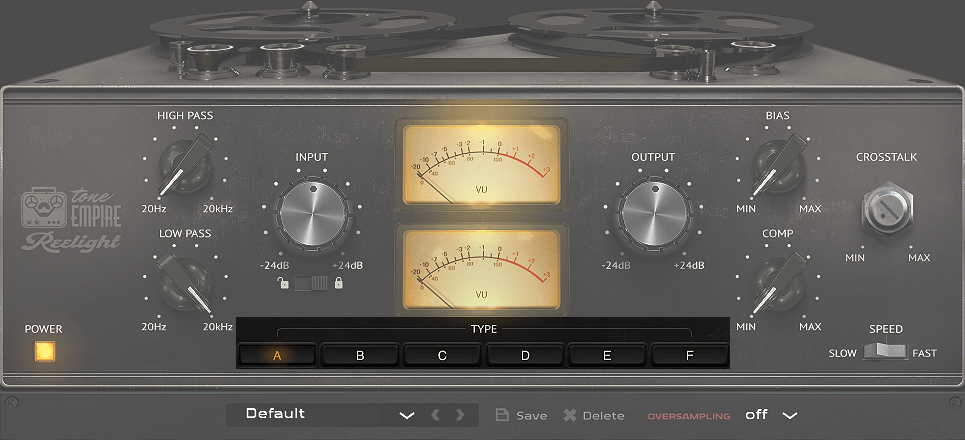Click the Low Pass filter knob
965x440 pixels.
click(185, 282)
